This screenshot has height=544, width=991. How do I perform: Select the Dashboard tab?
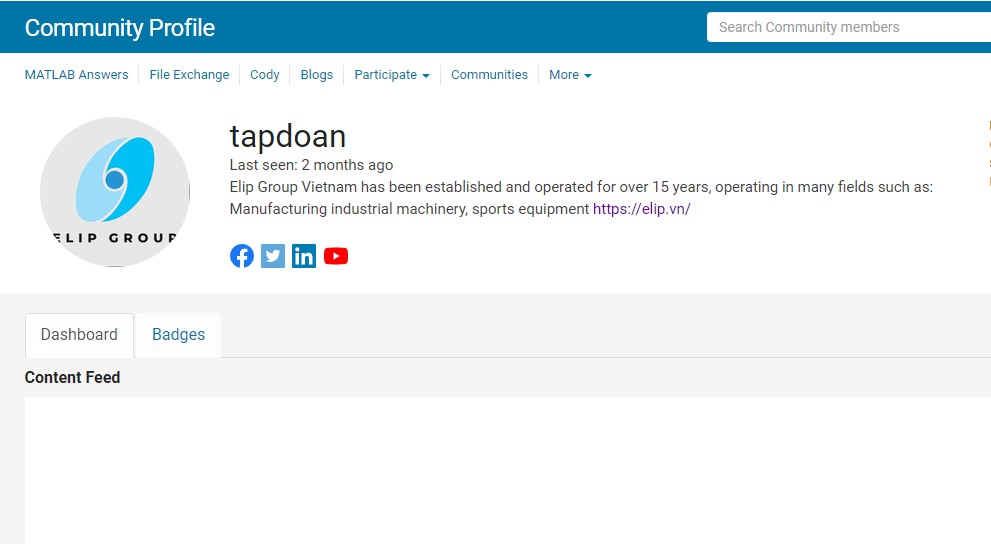[x=79, y=335]
